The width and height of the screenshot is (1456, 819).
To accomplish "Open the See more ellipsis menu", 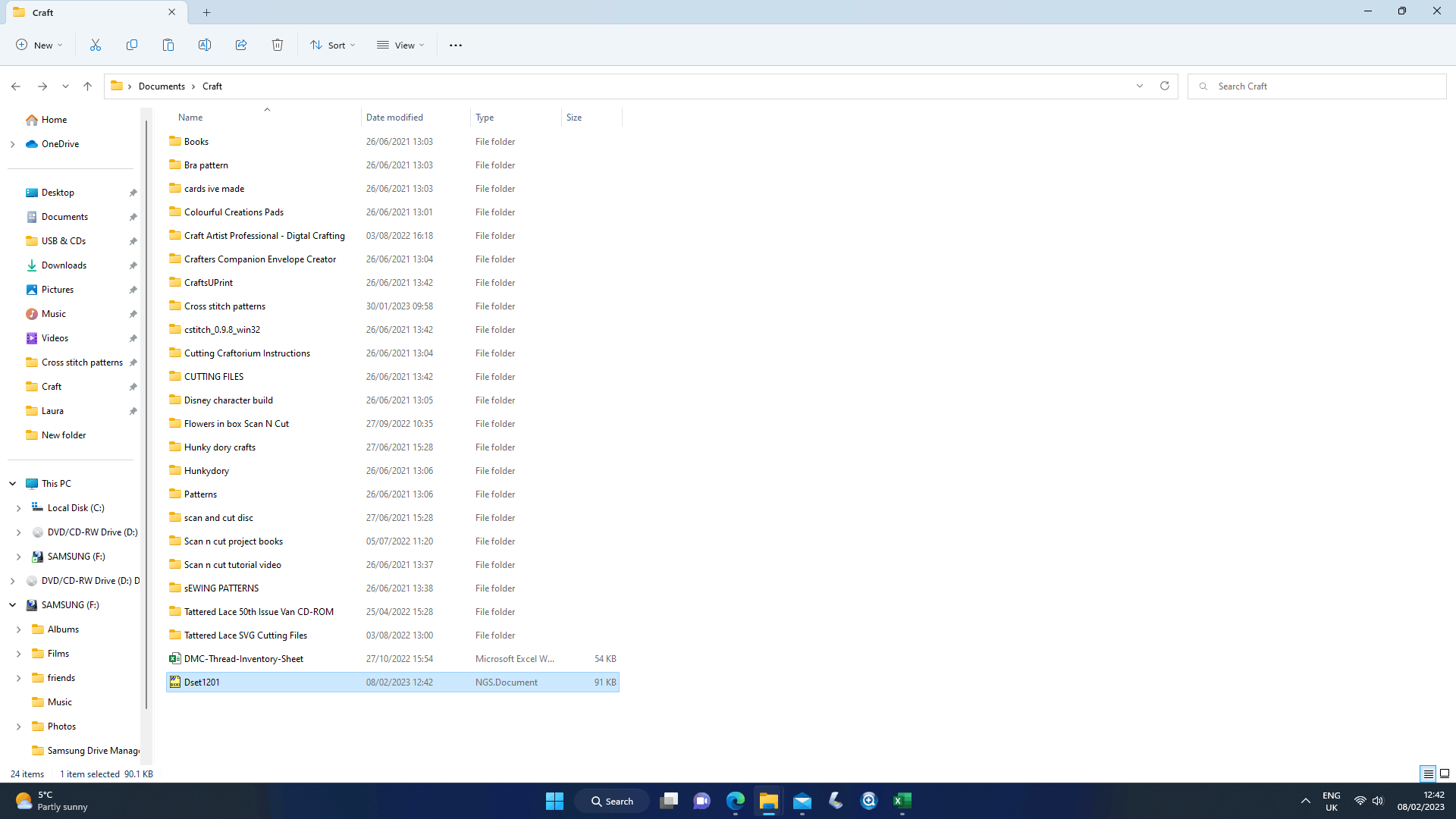I will 456,45.
